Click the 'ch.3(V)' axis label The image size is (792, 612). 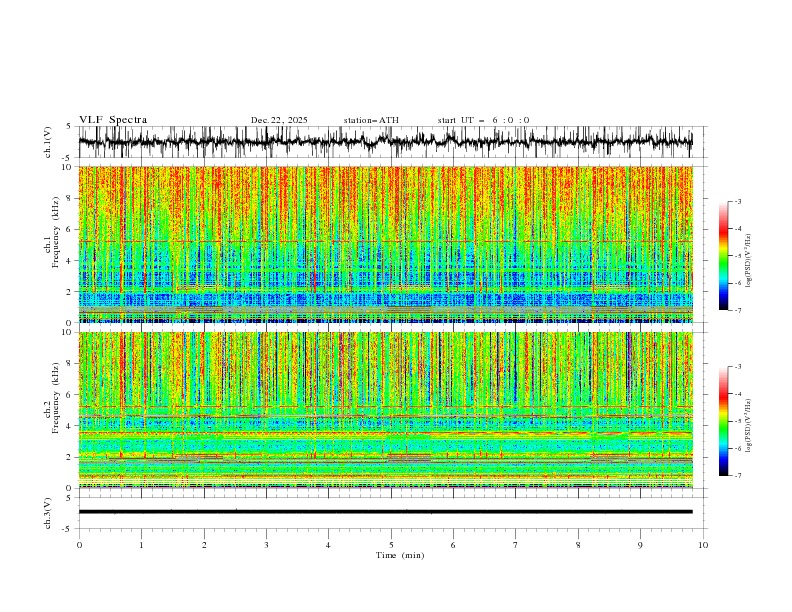pyautogui.click(x=48, y=513)
